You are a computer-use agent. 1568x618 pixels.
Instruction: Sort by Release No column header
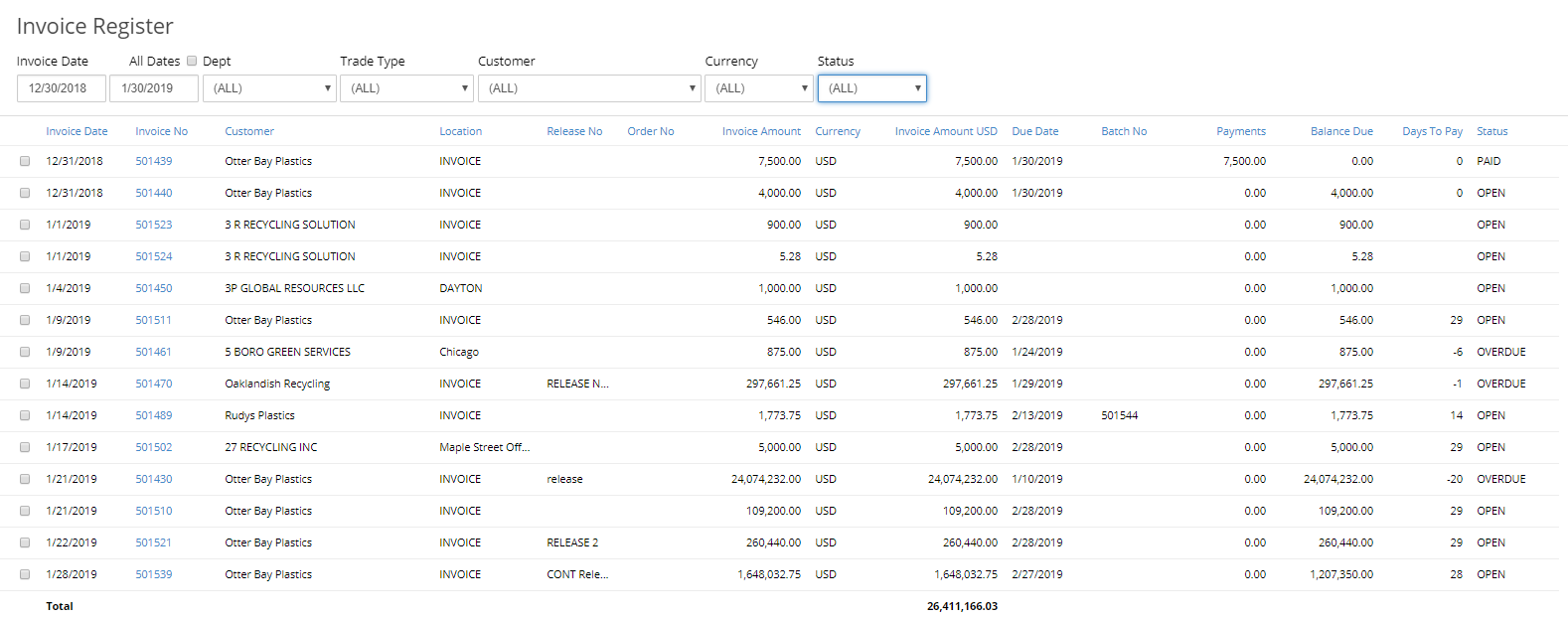click(x=574, y=131)
